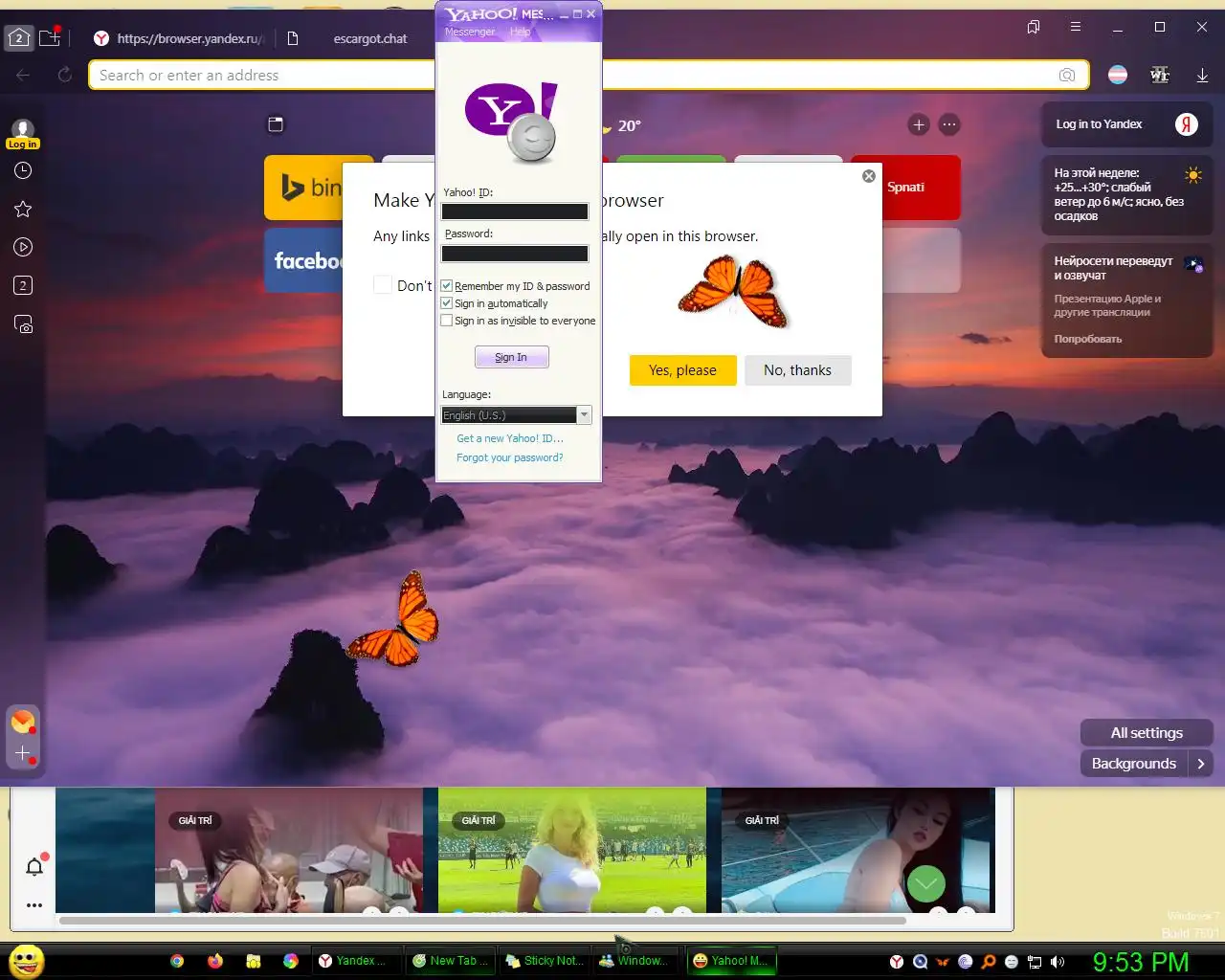Viewport: 1225px width, 980px height.
Task: Click the Backgrounds button
Action: (x=1134, y=764)
